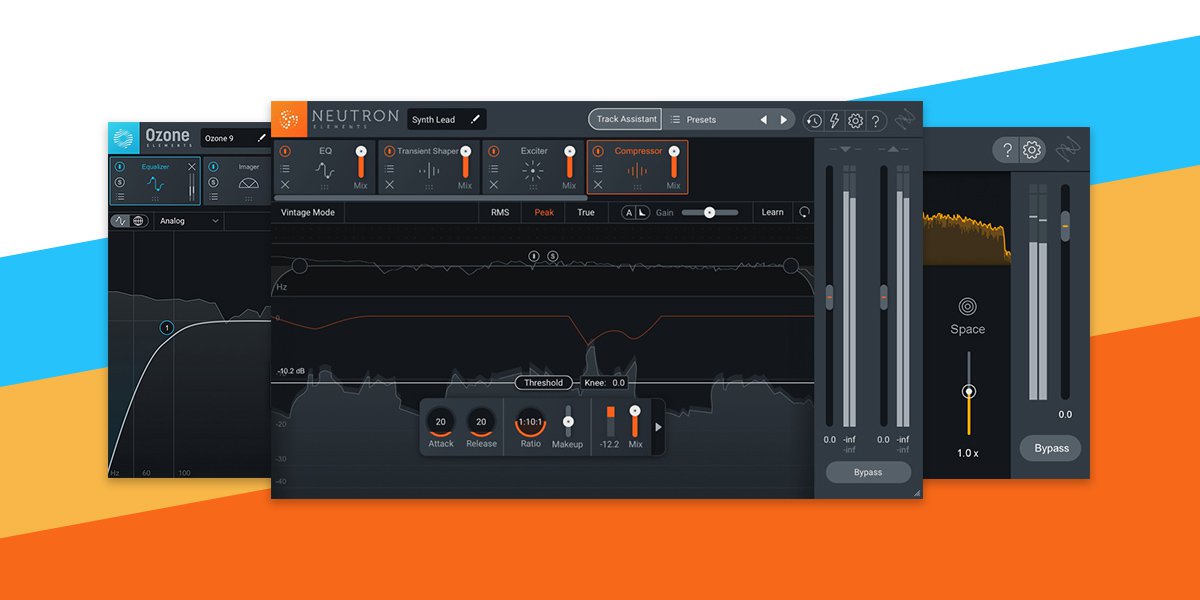Toggle the EQ module power button
1200x600 pixels.
pos(285,151)
